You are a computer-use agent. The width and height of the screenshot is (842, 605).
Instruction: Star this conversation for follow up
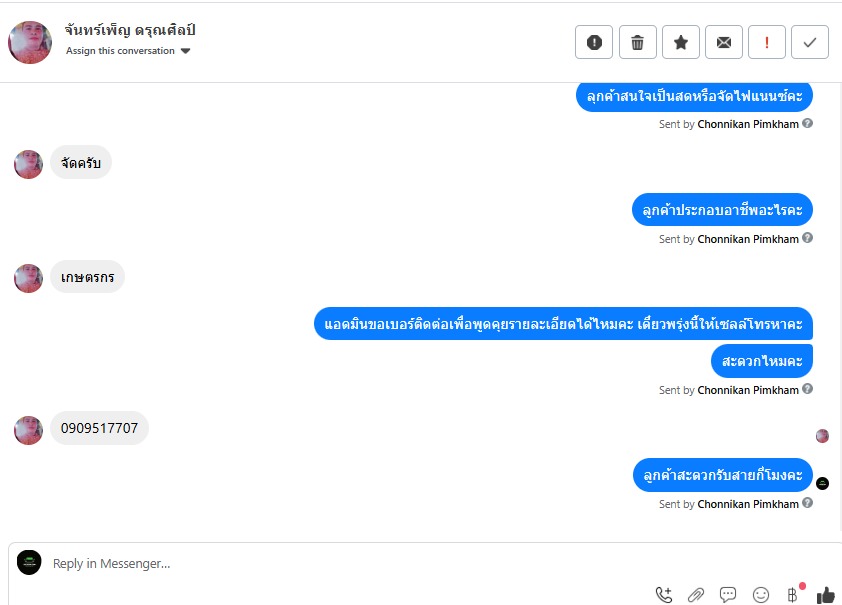coord(681,42)
